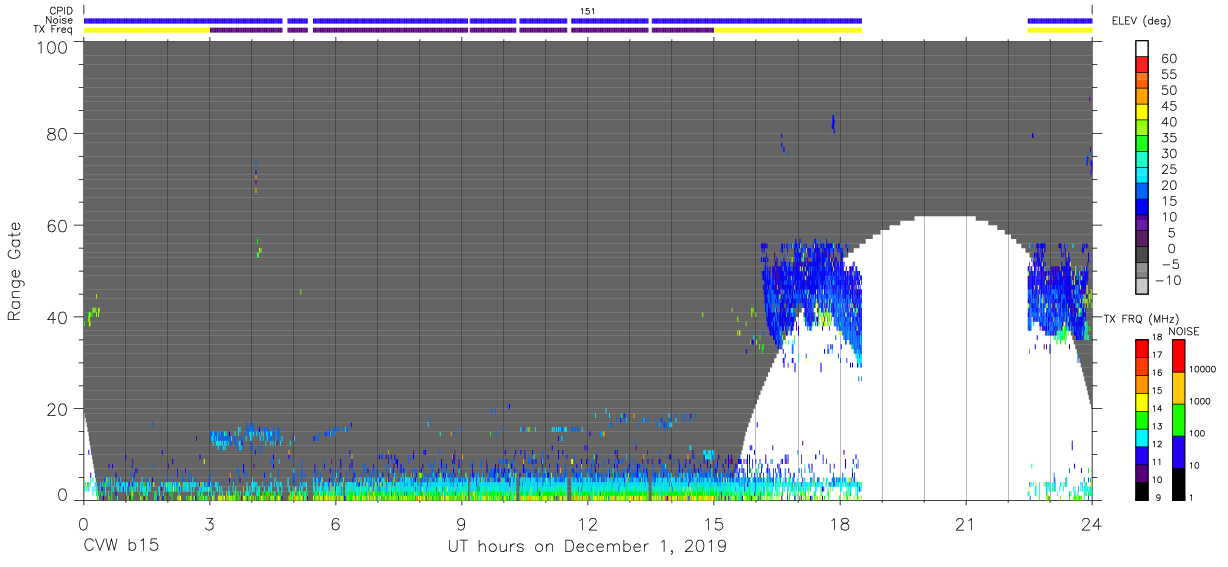Click the CPID value '151'

pyautogui.click(x=587, y=10)
